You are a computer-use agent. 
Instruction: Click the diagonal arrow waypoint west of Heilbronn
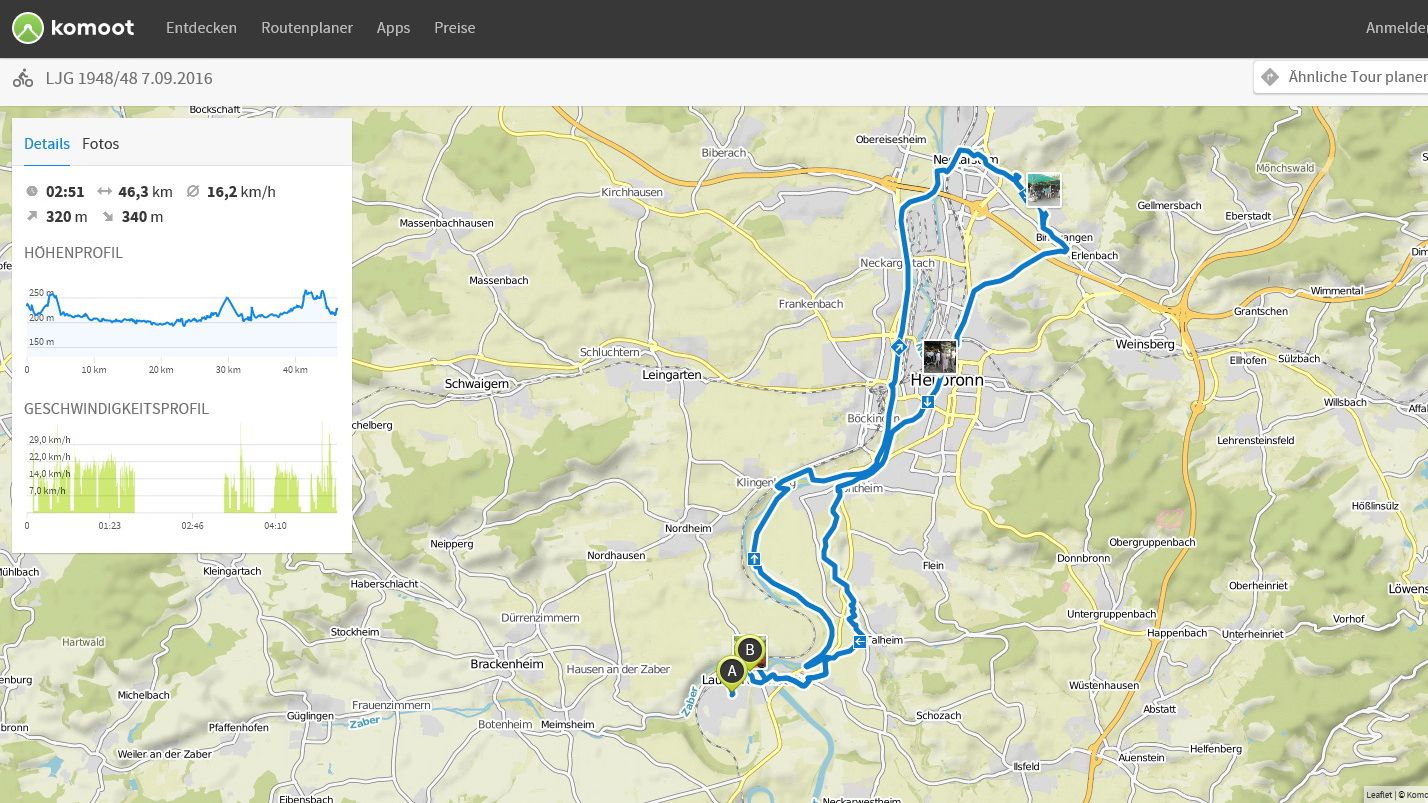click(899, 347)
